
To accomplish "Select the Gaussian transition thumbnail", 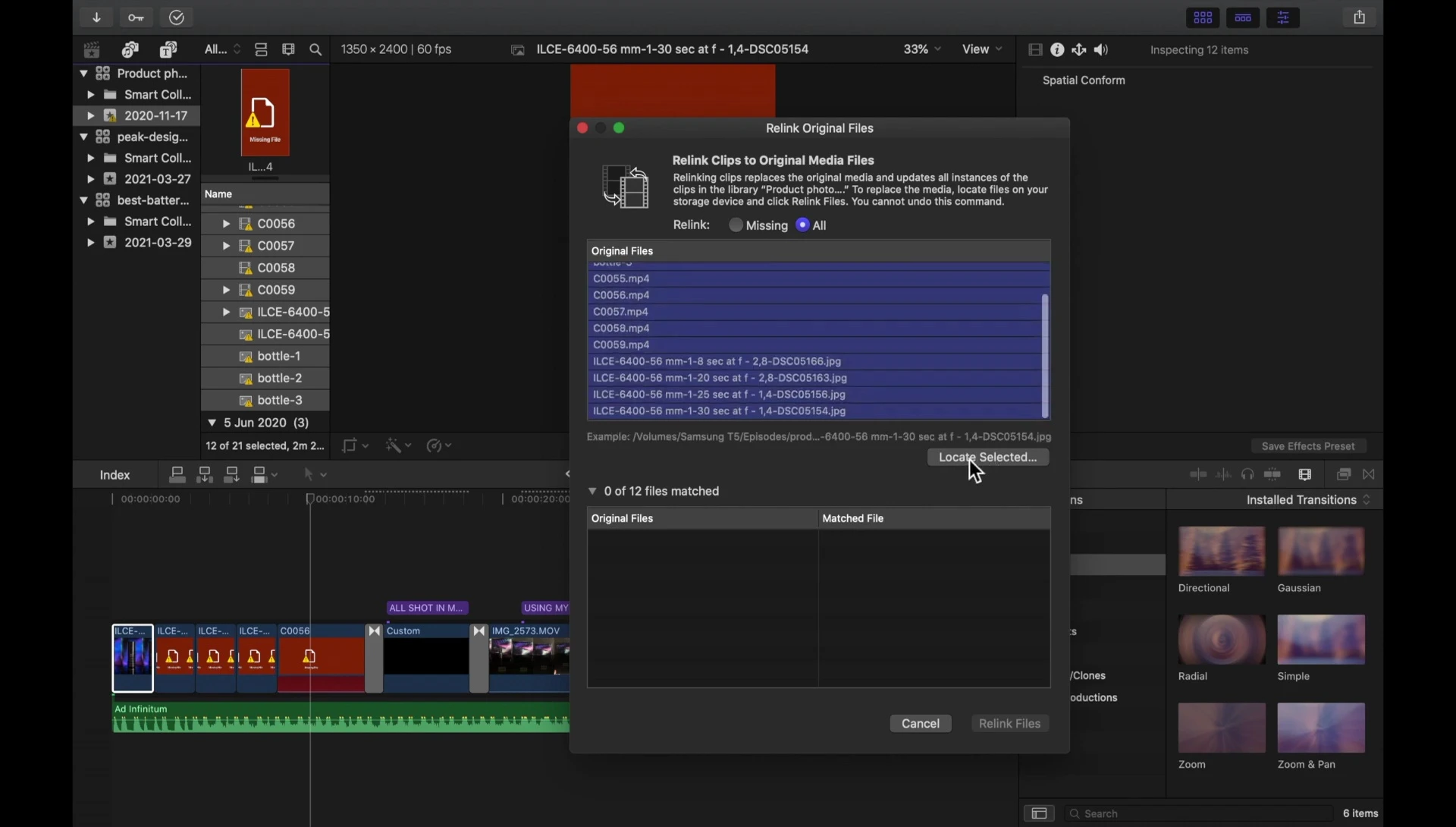I will tap(1321, 552).
